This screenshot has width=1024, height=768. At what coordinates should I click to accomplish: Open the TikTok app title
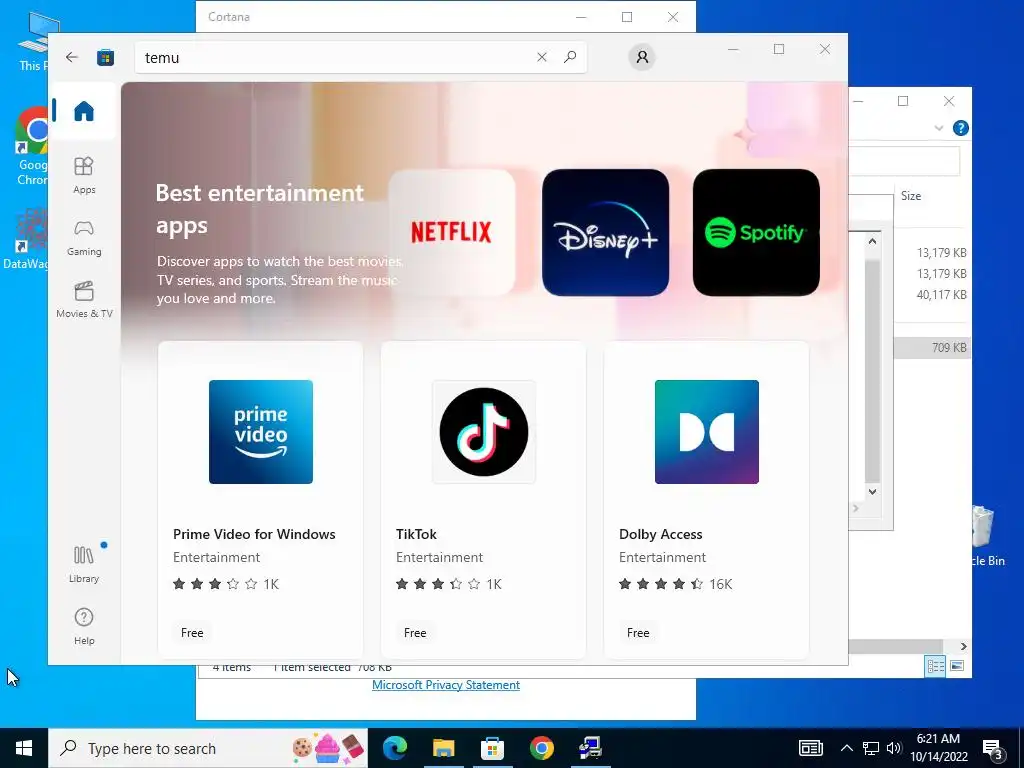(416, 534)
